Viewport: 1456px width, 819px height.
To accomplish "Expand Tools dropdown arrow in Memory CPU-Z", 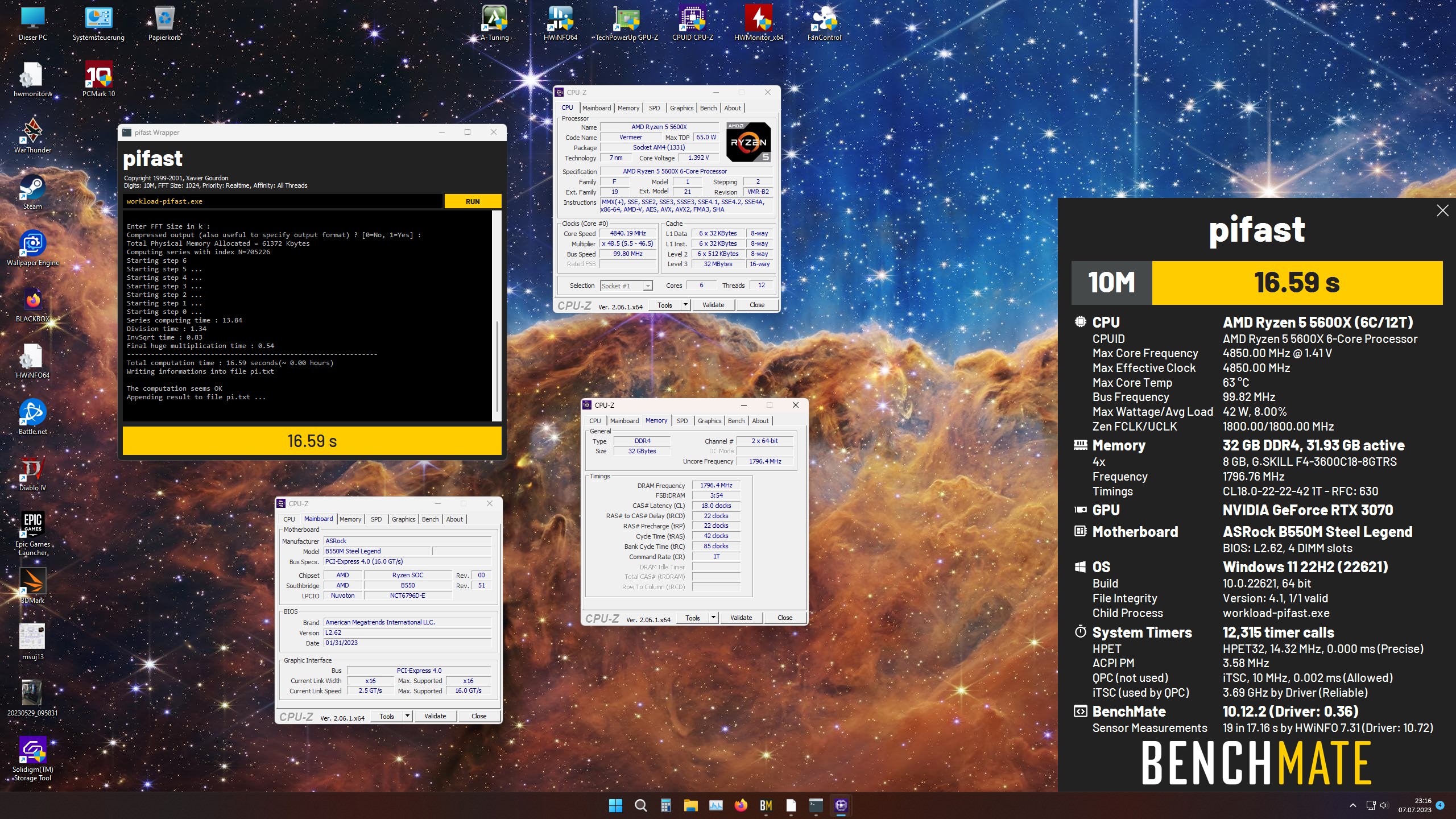I will (713, 618).
